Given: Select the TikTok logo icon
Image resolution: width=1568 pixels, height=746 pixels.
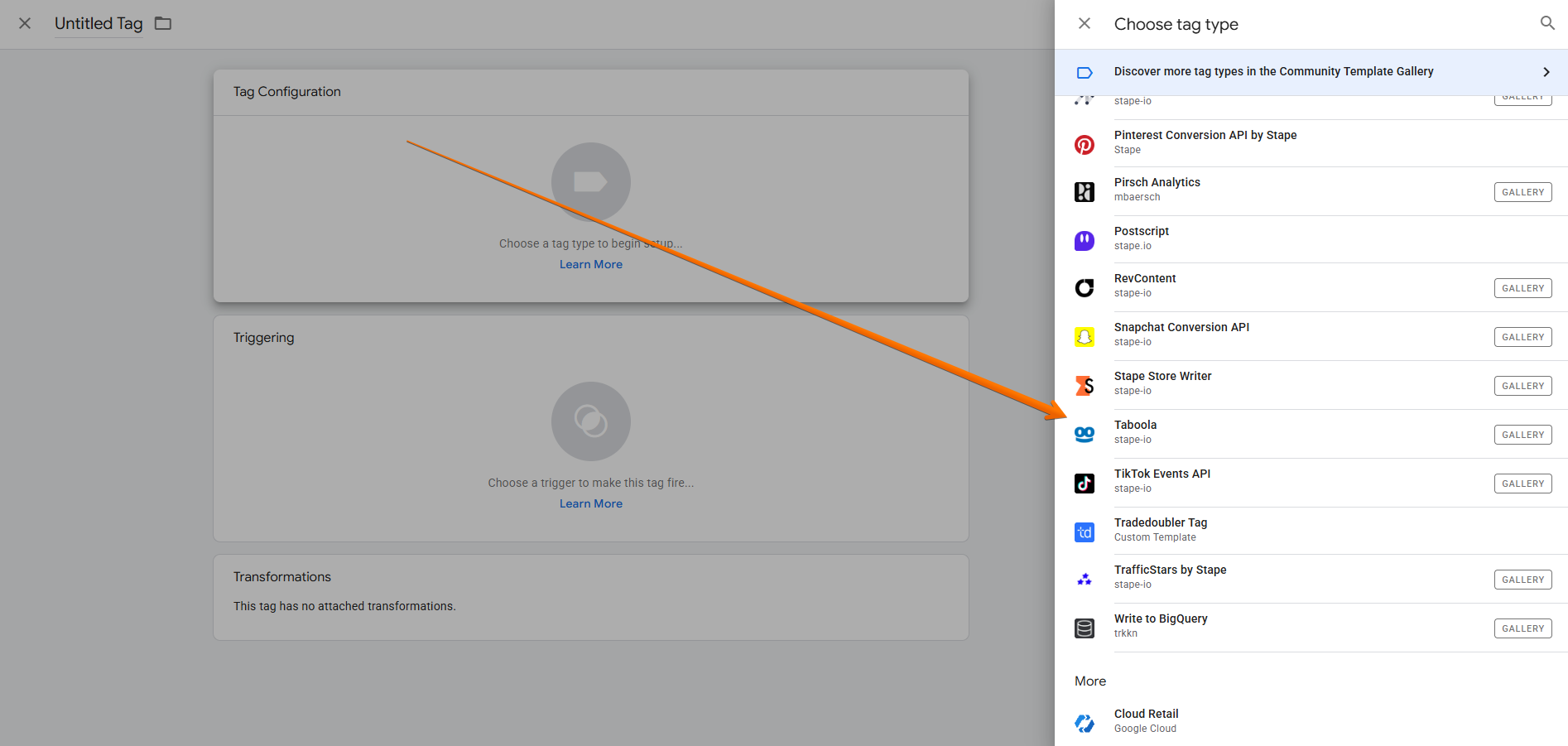Looking at the screenshot, I should pos(1085,484).
